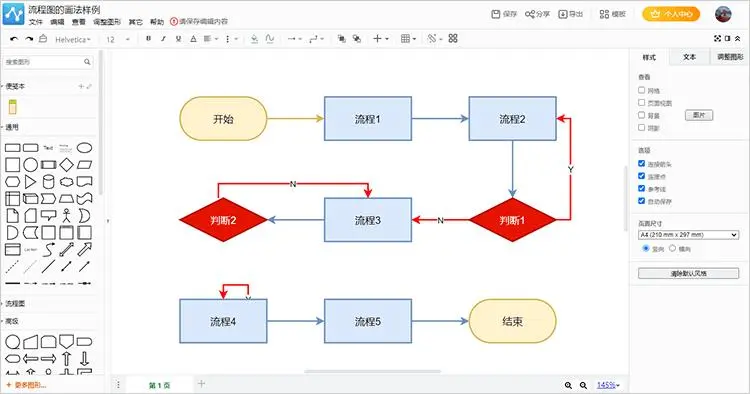The image size is (750, 394).
Task: Open the A4 page size dropdown
Action: point(688,235)
